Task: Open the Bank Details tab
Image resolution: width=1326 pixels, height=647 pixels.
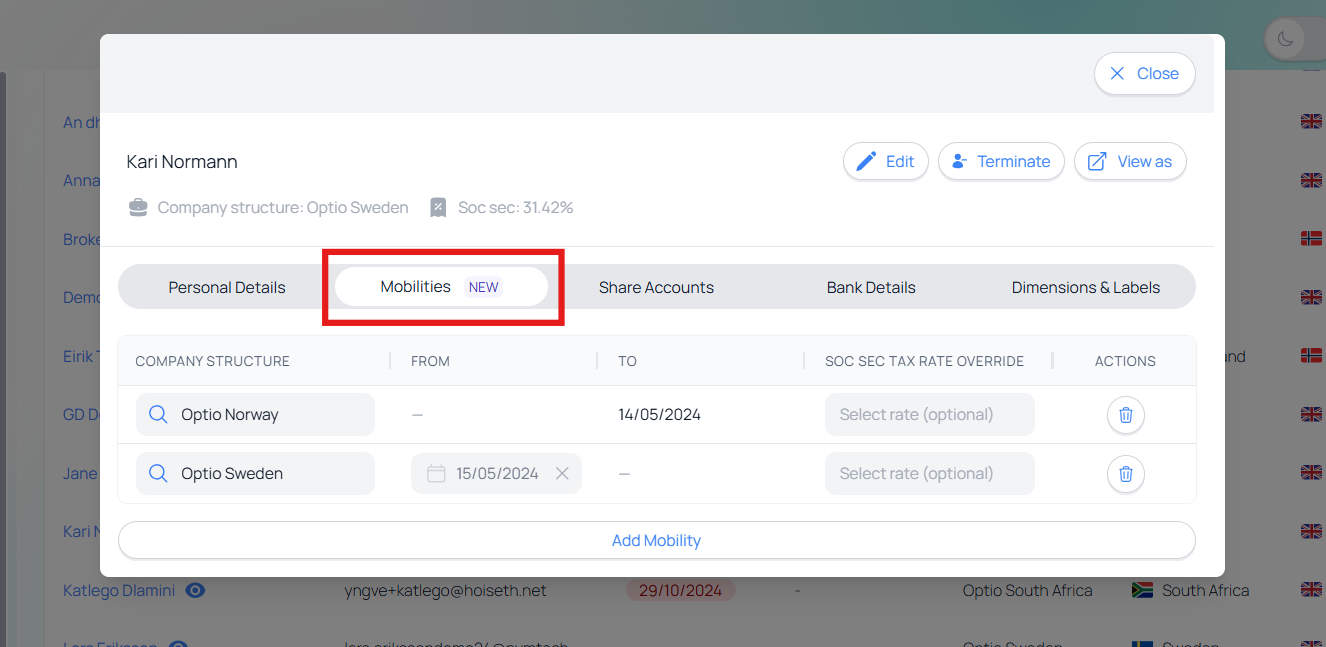Action: [x=871, y=288]
